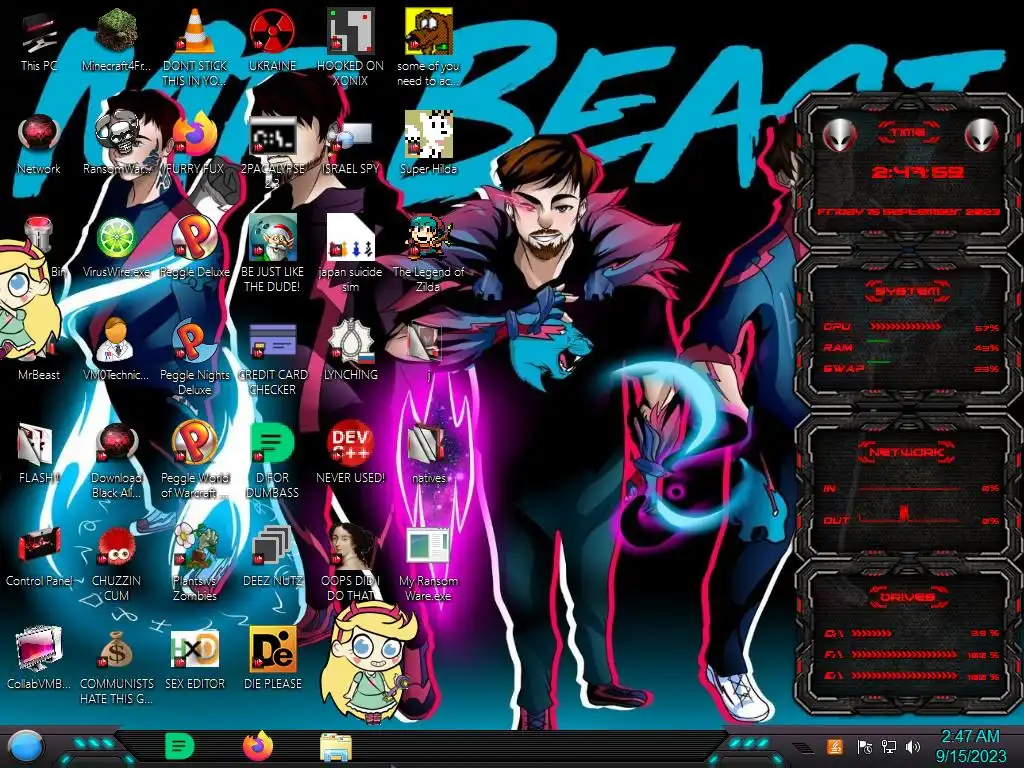Open the Peggle Deluxe icon
The image size is (1024, 768).
click(x=195, y=238)
